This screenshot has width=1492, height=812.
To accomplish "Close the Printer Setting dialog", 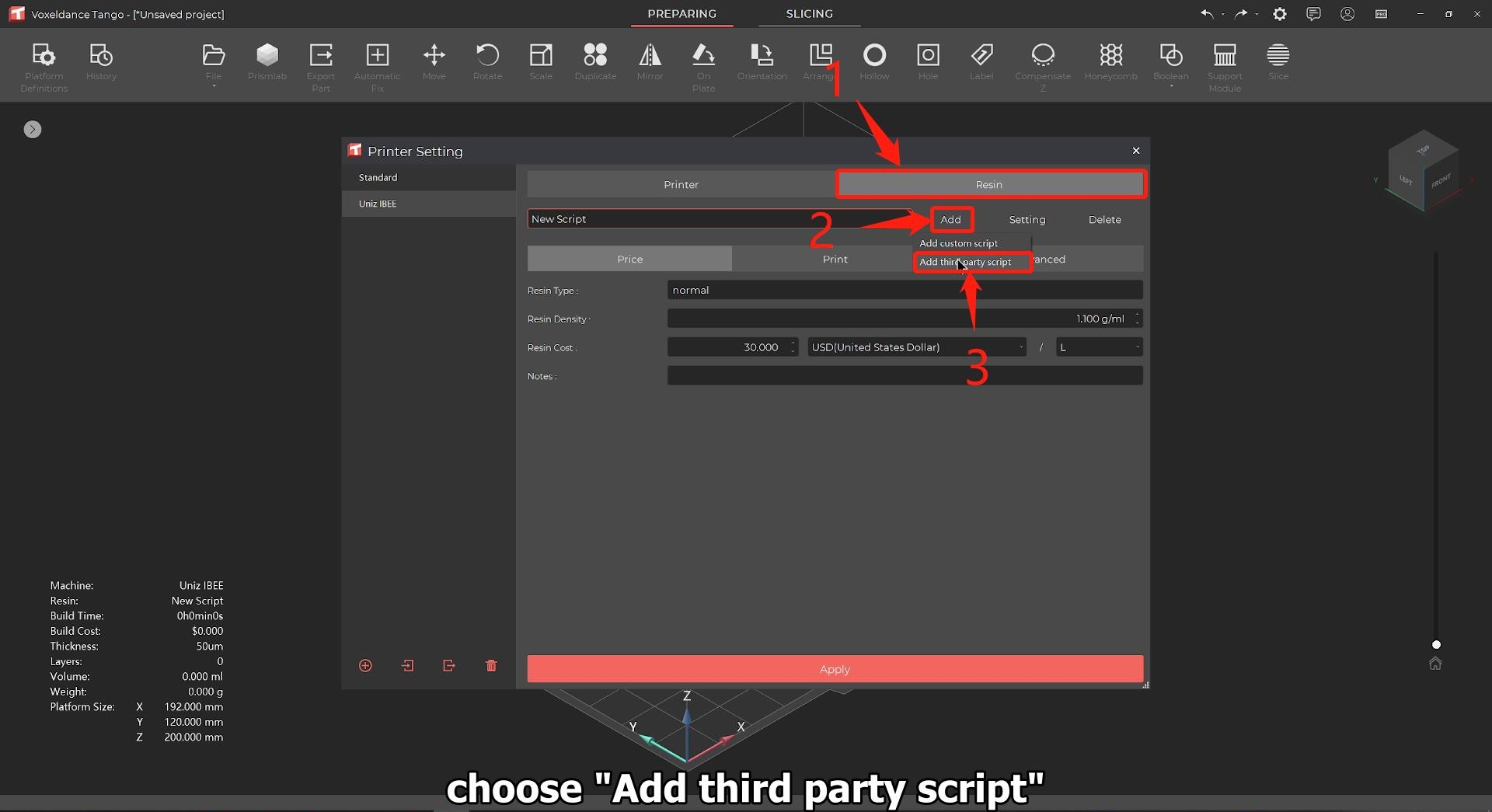I will pyautogui.click(x=1136, y=151).
